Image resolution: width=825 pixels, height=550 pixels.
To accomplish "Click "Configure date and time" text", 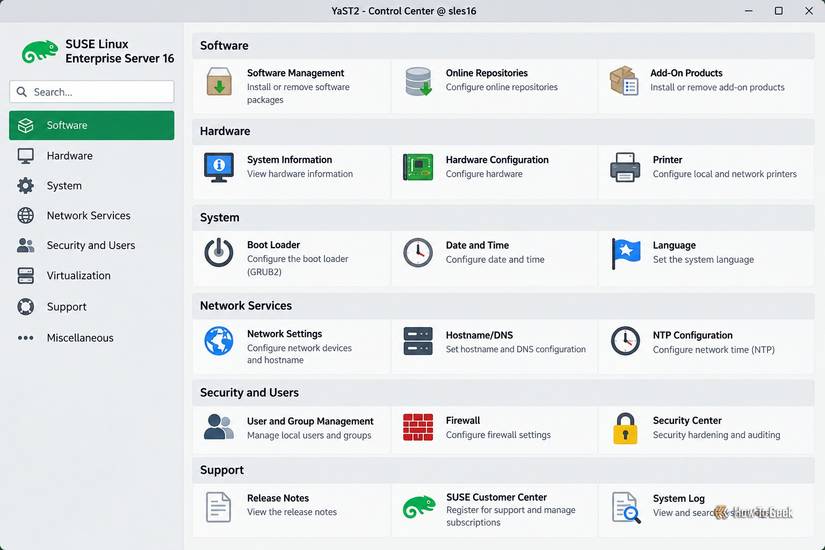I will coord(495,259).
